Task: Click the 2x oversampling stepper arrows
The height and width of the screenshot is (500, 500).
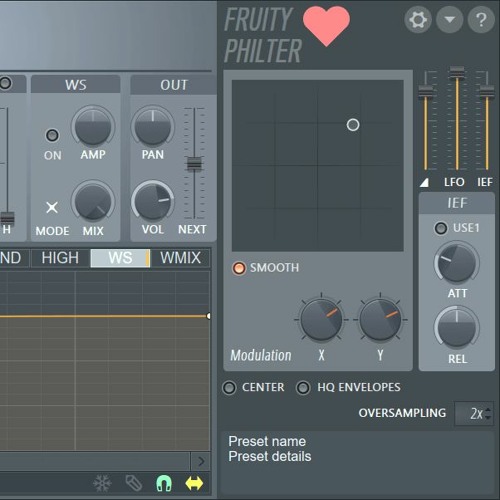Action: tap(488, 414)
